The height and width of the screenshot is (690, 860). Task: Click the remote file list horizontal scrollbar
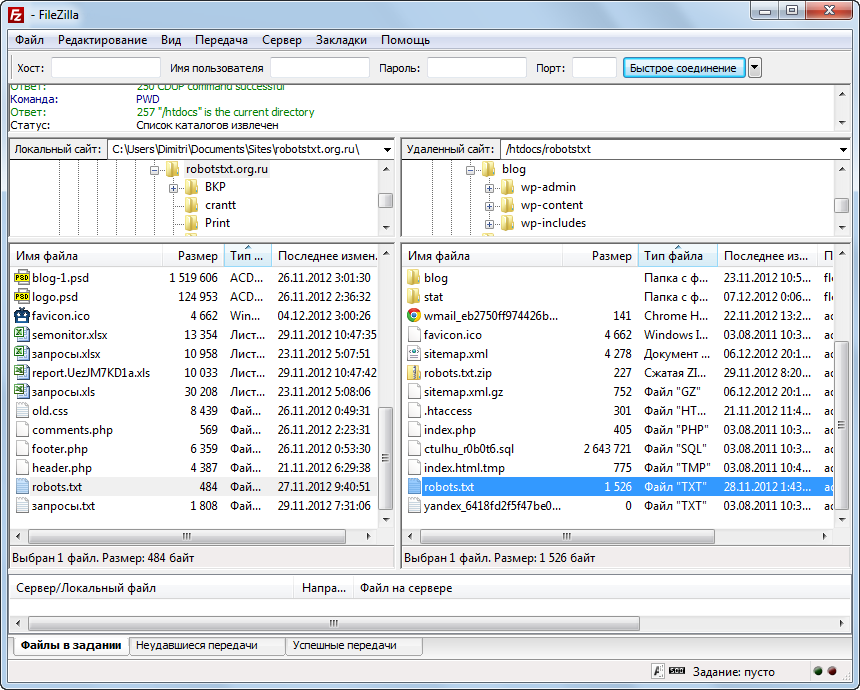click(x=567, y=536)
